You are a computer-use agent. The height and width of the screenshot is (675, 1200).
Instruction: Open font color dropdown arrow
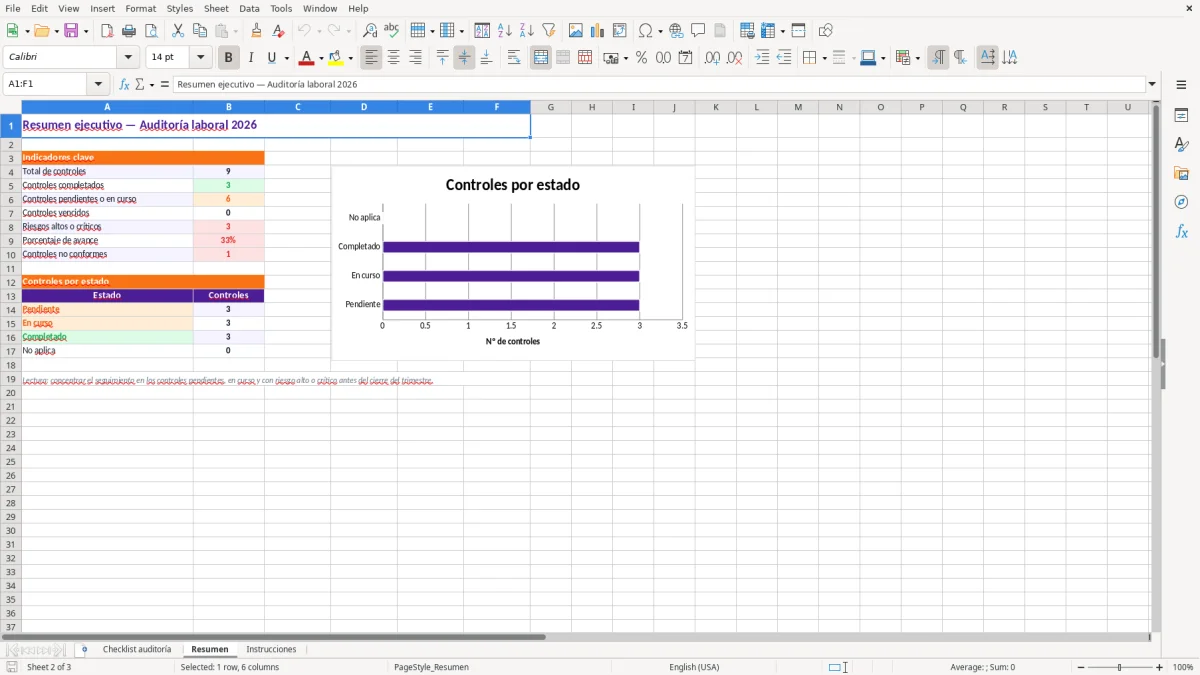321,58
